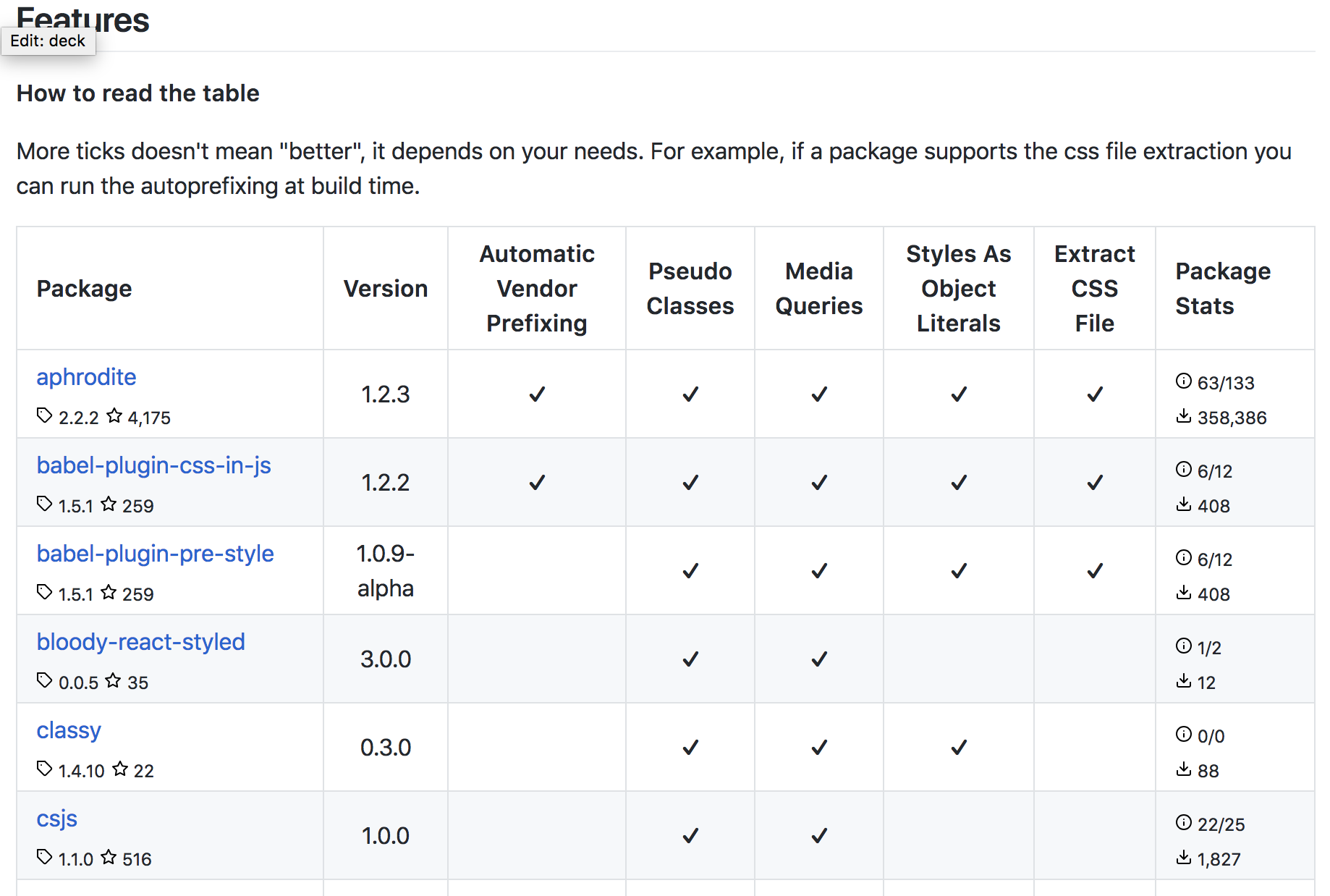Click the star icon in the classy row
The image size is (1330, 896).
[120, 769]
